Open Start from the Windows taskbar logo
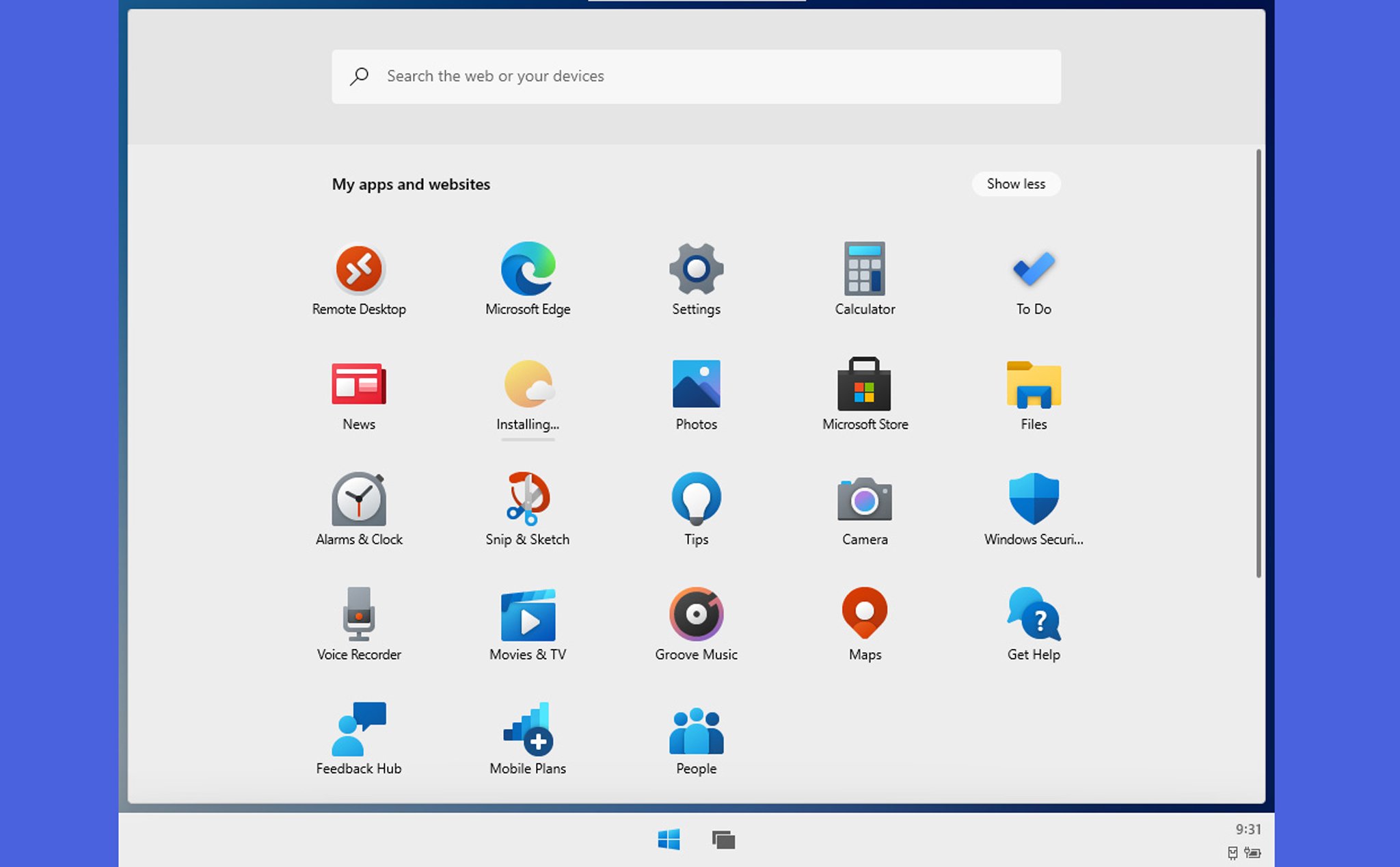 pyautogui.click(x=669, y=839)
